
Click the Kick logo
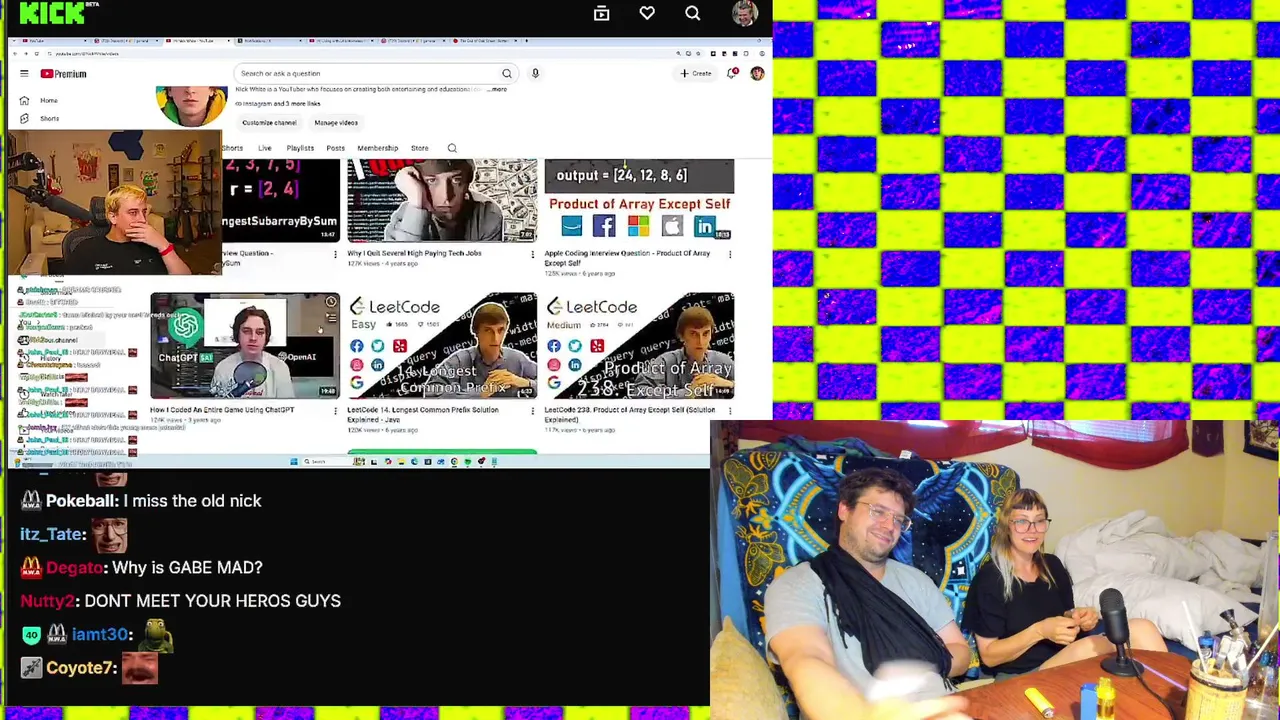53,12
